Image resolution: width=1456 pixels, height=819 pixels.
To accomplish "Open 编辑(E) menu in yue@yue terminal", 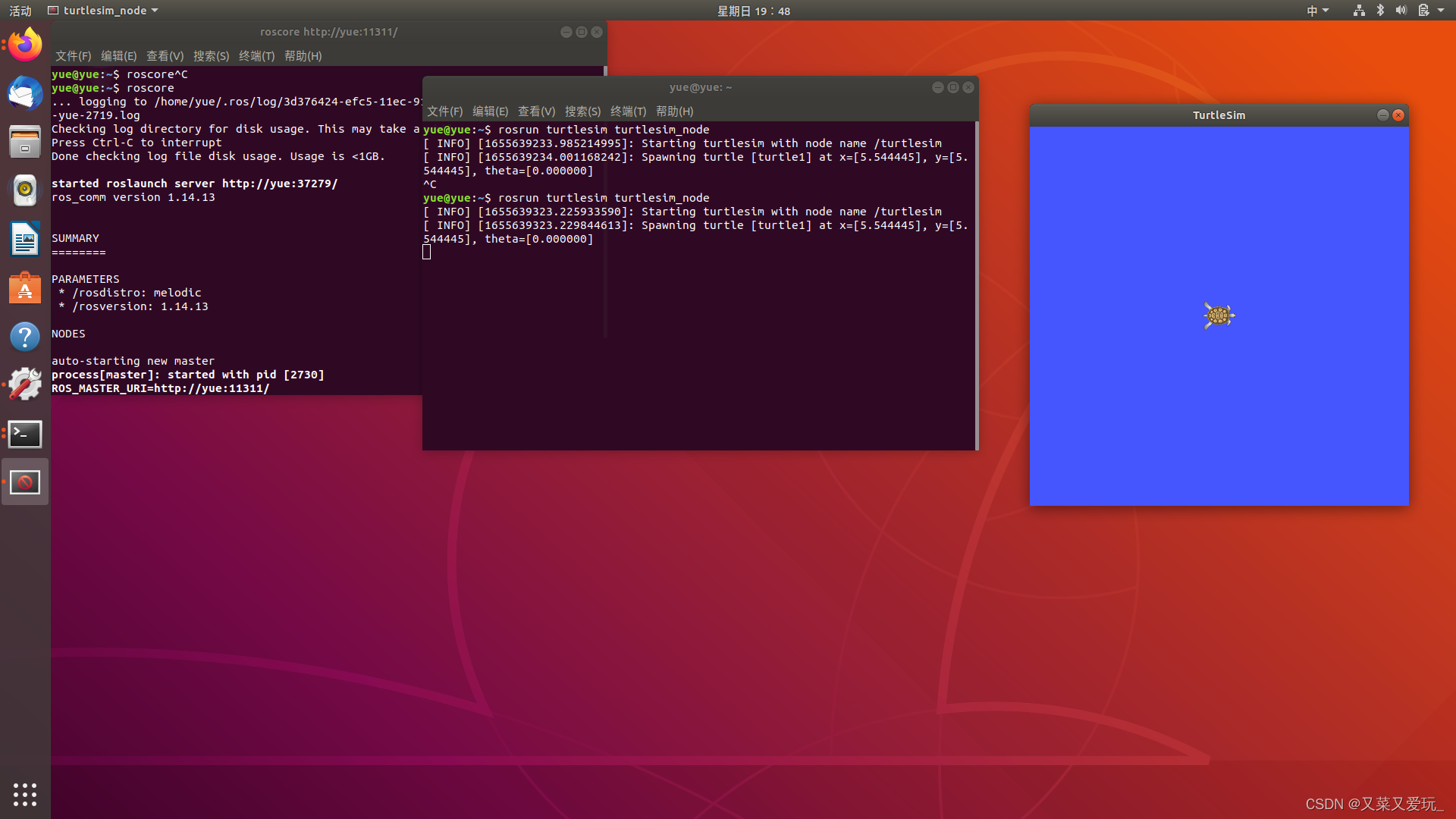I will point(490,111).
